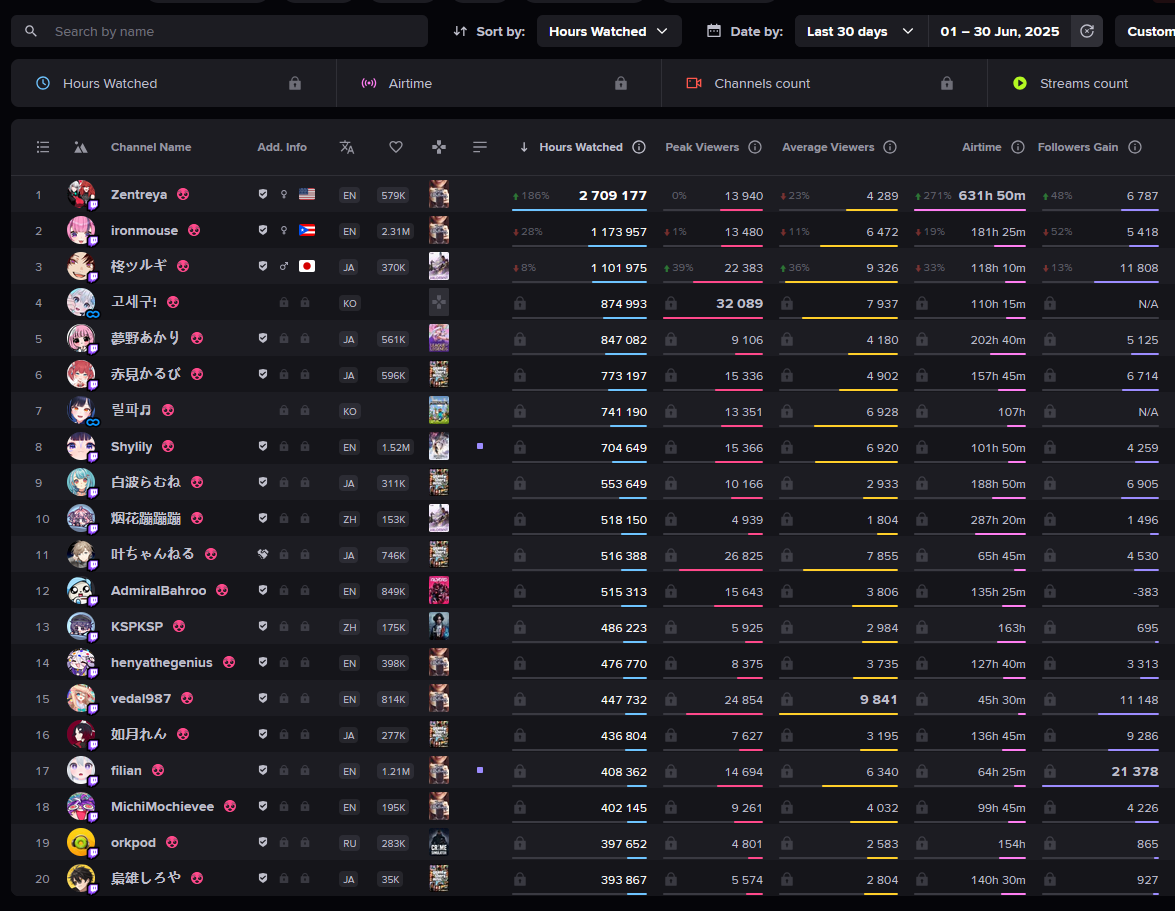Screen dimensions: 1175x911
Task: Click the filian avatar thumbnail
Action: pyautogui.click(x=81, y=770)
